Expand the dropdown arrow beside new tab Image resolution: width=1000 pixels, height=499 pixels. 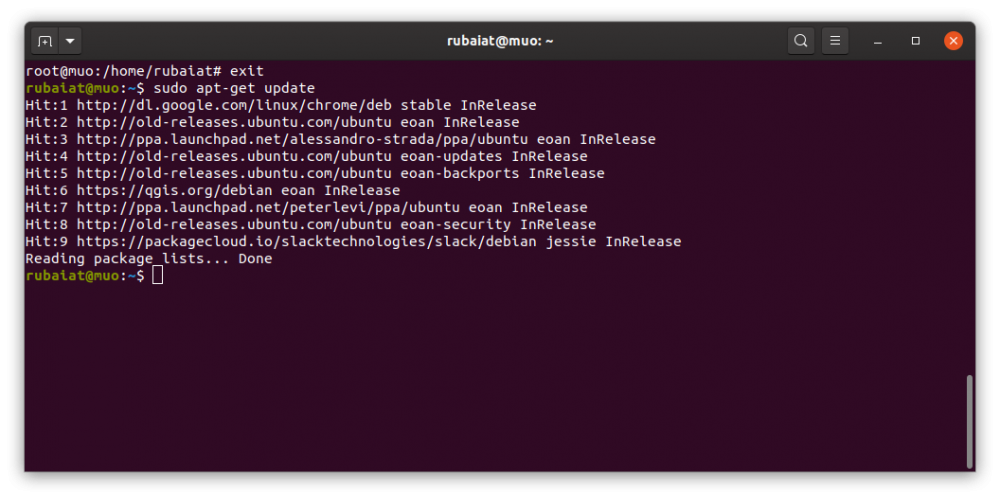pyautogui.click(x=70, y=41)
